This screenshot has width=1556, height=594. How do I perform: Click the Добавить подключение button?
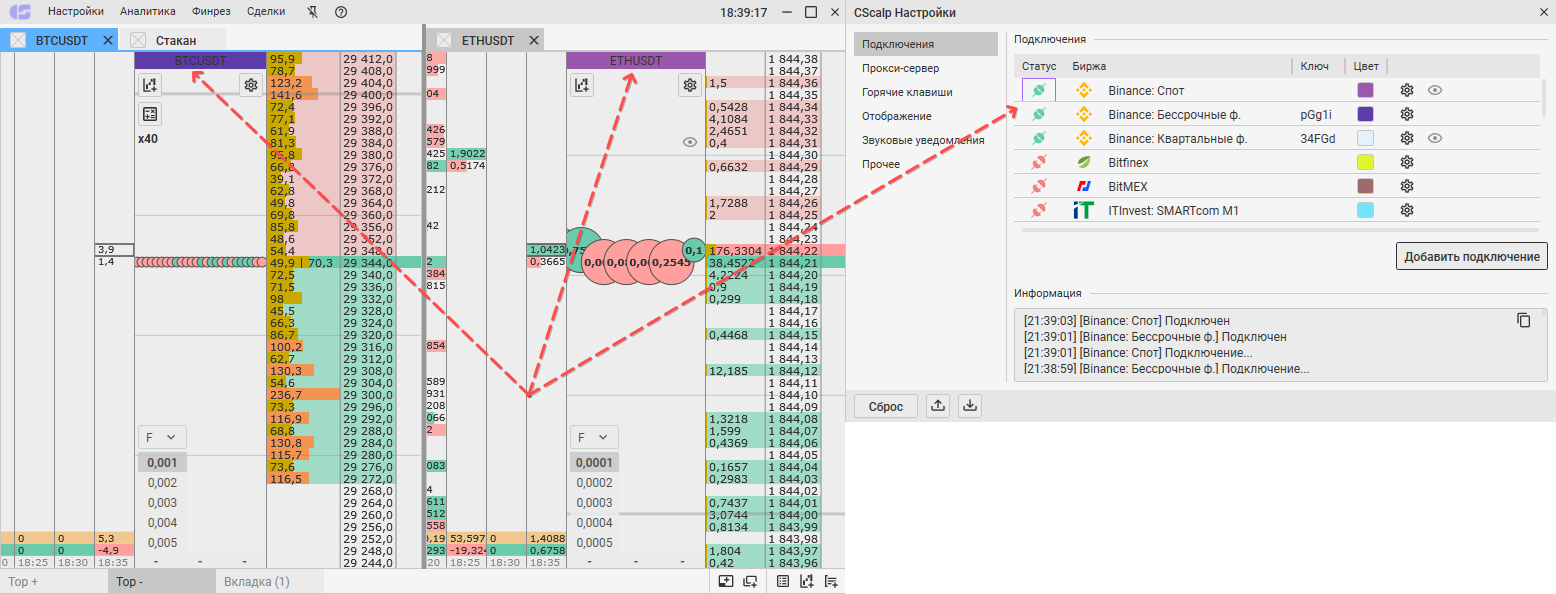(1472, 256)
